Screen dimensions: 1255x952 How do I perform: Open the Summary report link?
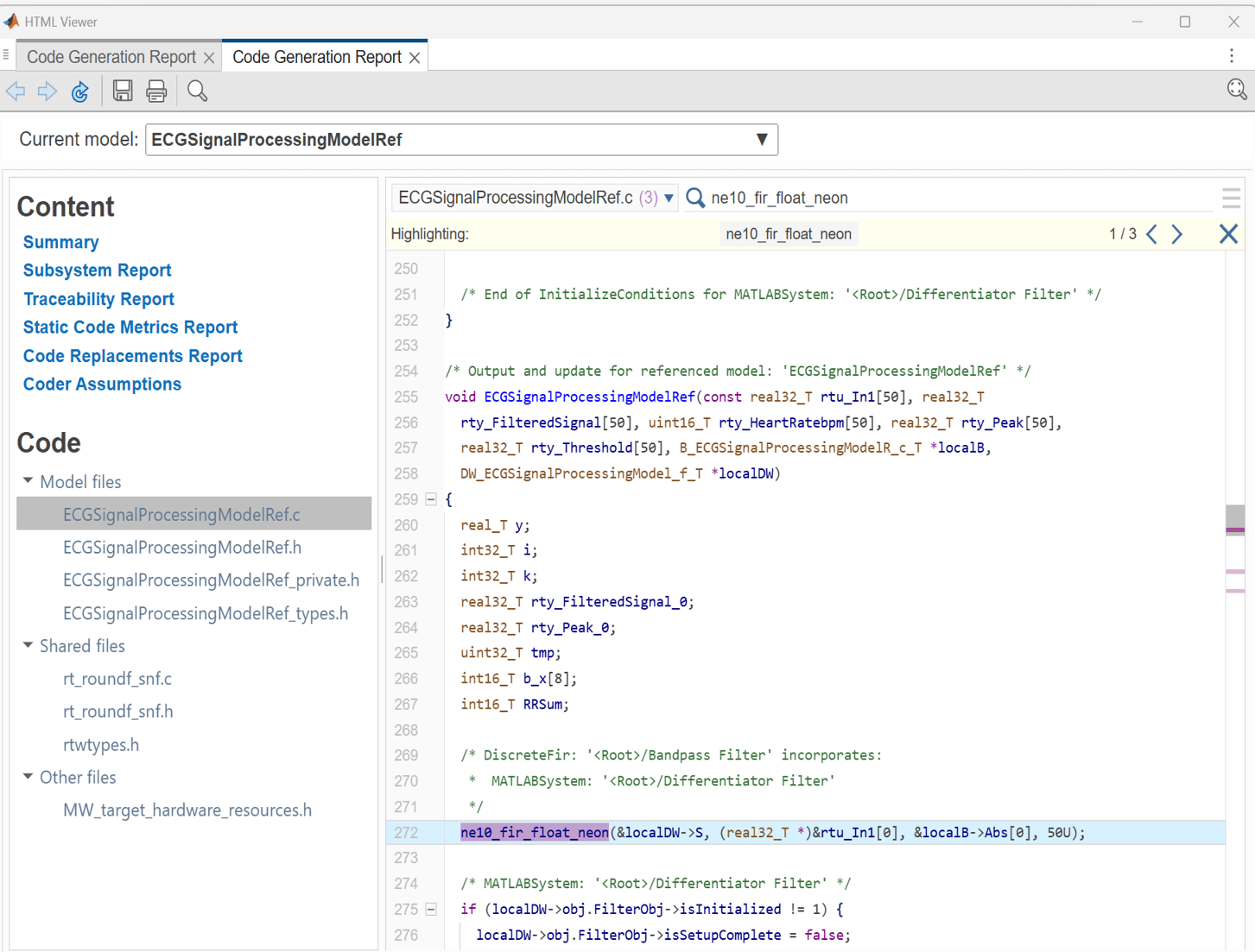pyautogui.click(x=60, y=242)
